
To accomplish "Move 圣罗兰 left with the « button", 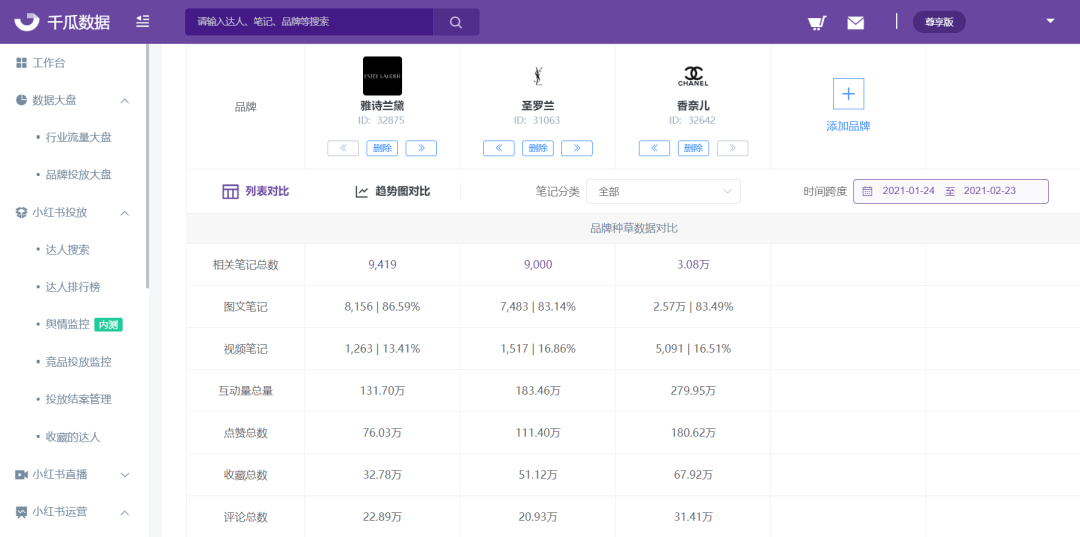I will (499, 148).
